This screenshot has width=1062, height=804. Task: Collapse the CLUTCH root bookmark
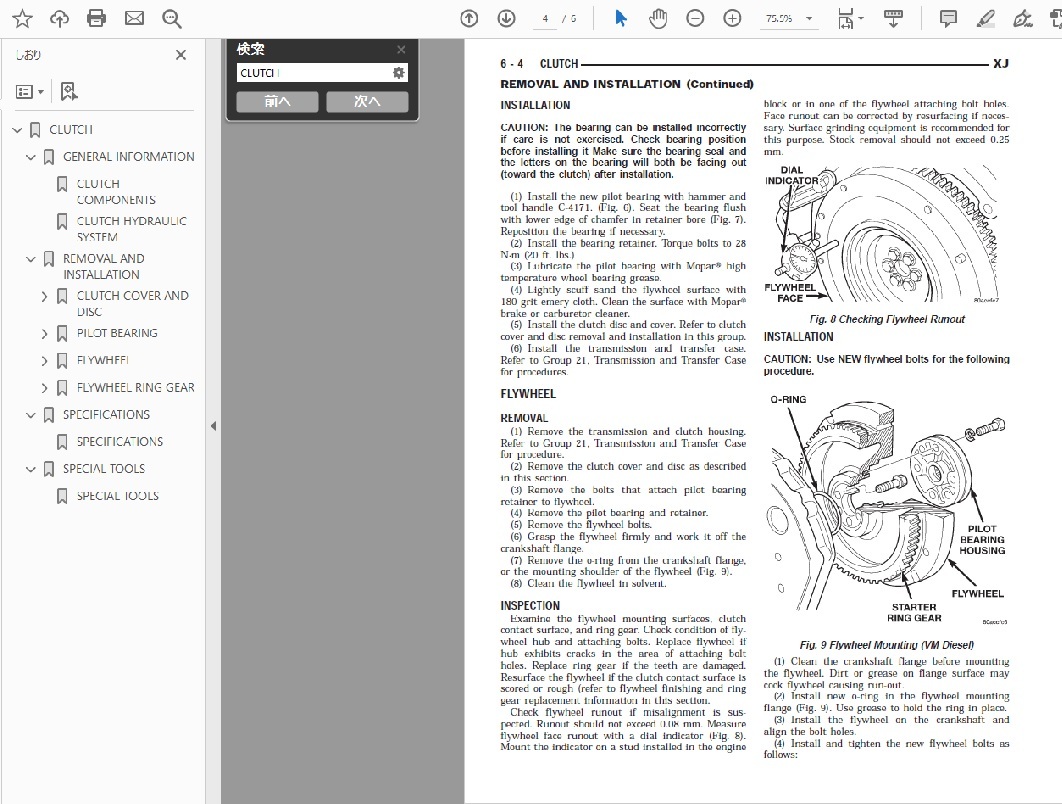click(x=18, y=129)
